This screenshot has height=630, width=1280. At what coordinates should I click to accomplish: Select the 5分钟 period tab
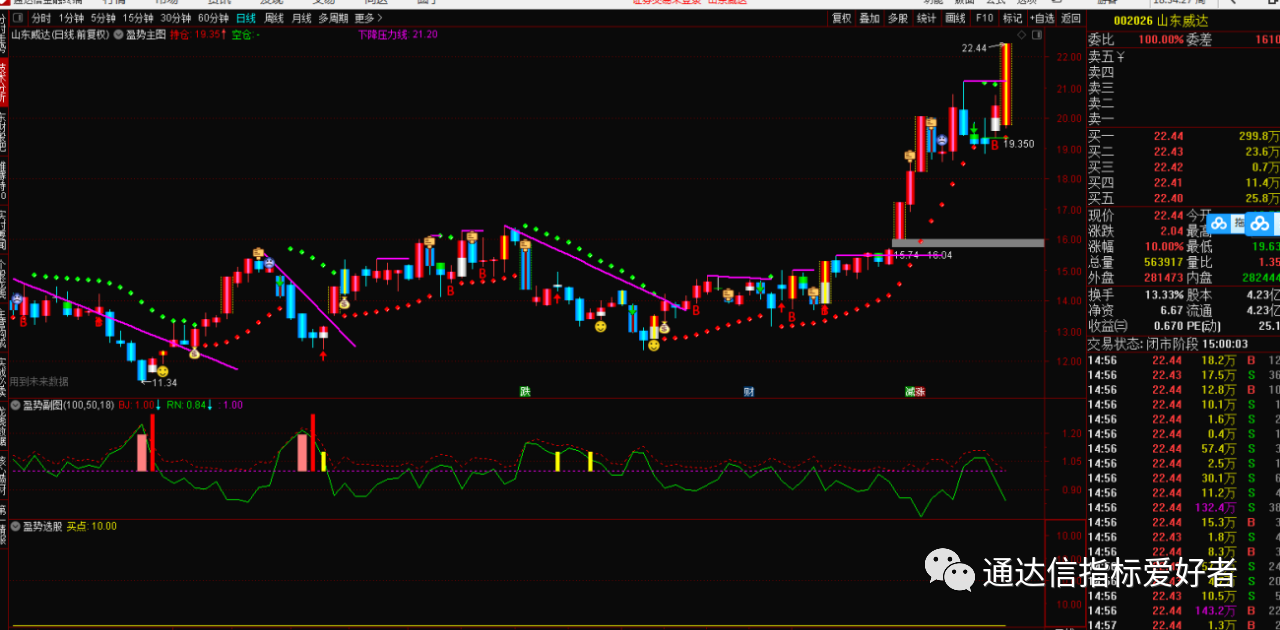coord(103,18)
